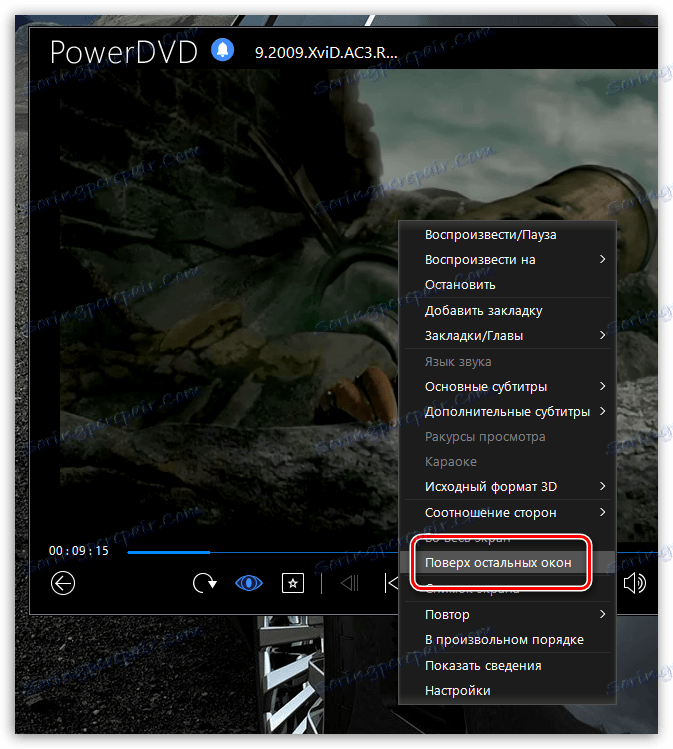Expand arrow next to Основные субтитры

[x=602, y=386]
